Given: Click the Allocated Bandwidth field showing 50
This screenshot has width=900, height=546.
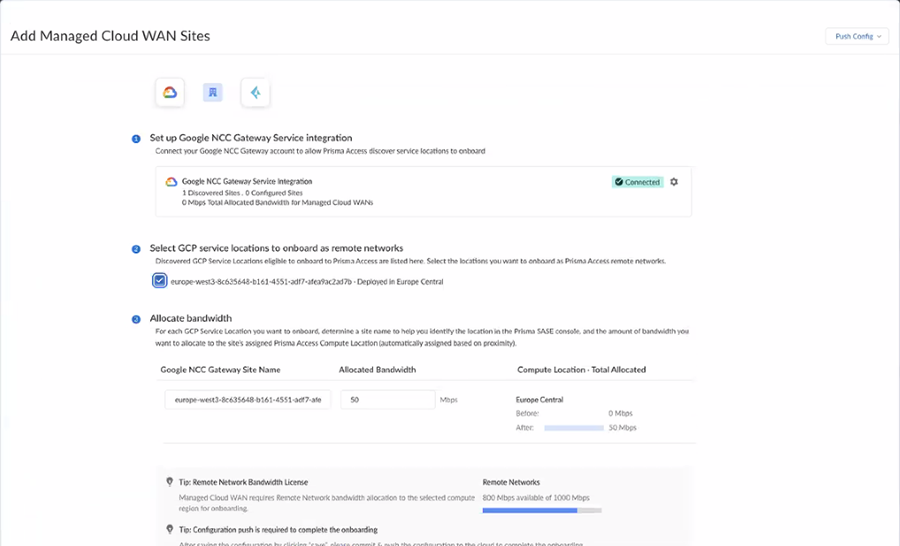Looking at the screenshot, I should (388, 400).
